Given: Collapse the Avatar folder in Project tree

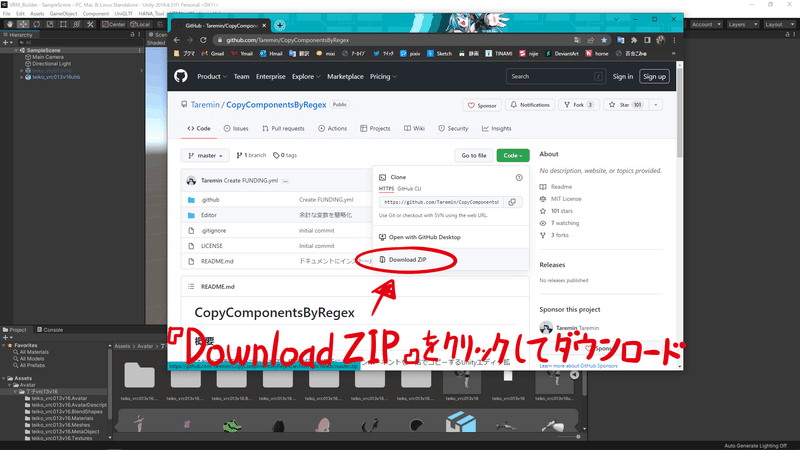Looking at the screenshot, I should tap(10, 385).
